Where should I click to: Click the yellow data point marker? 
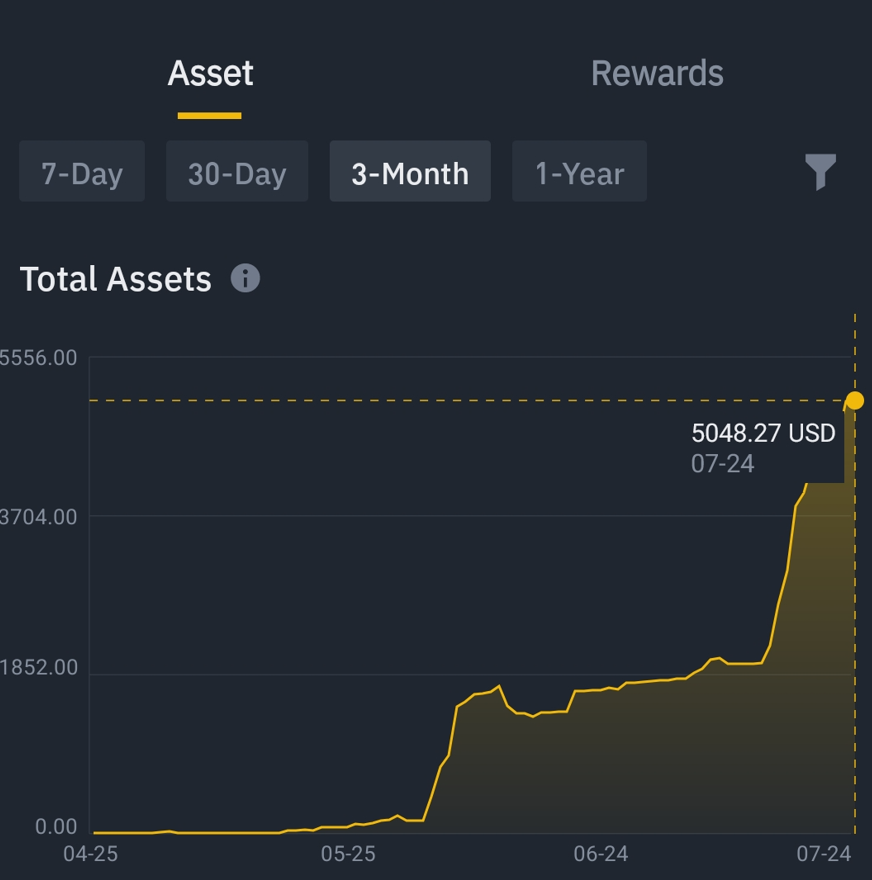pyautogui.click(x=854, y=401)
